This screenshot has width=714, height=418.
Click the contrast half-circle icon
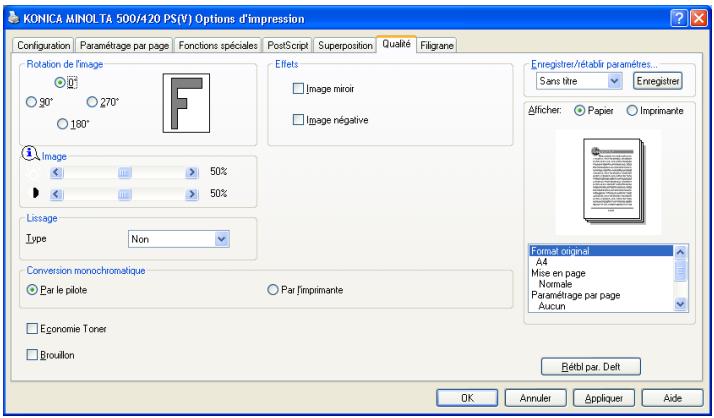point(36,194)
